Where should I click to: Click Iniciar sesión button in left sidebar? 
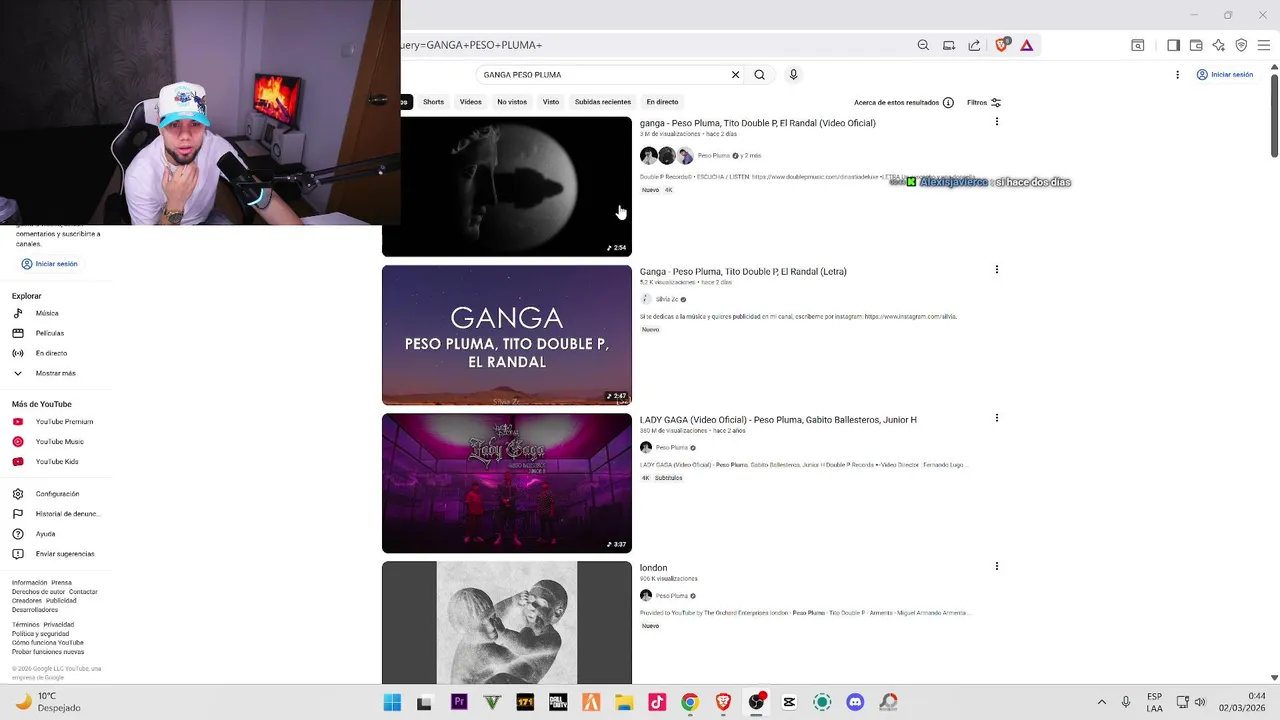pos(49,264)
